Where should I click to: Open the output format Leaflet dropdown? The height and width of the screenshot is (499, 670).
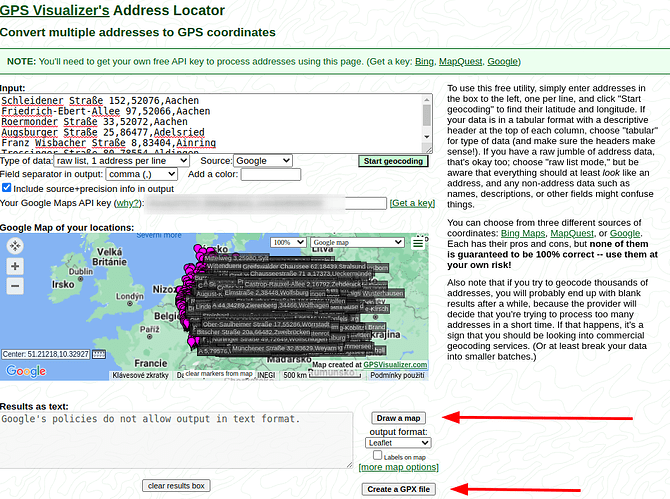398,443
